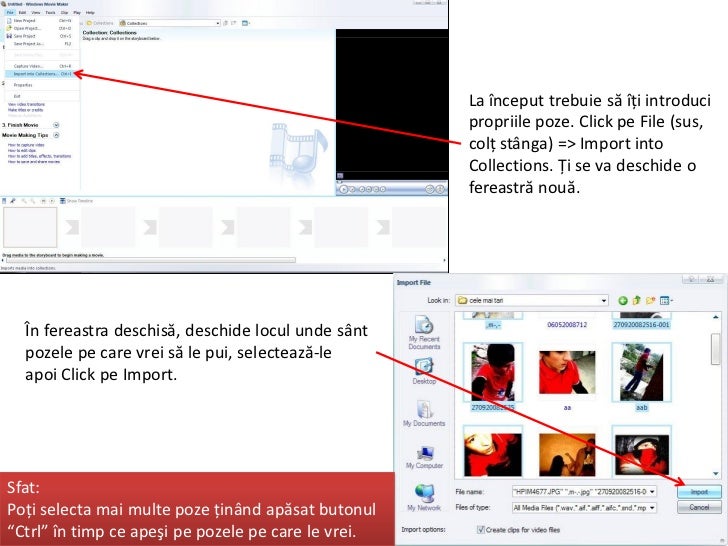The width and height of the screenshot is (728, 546).
Task: Go to Desktop in places bar
Action: (424, 371)
